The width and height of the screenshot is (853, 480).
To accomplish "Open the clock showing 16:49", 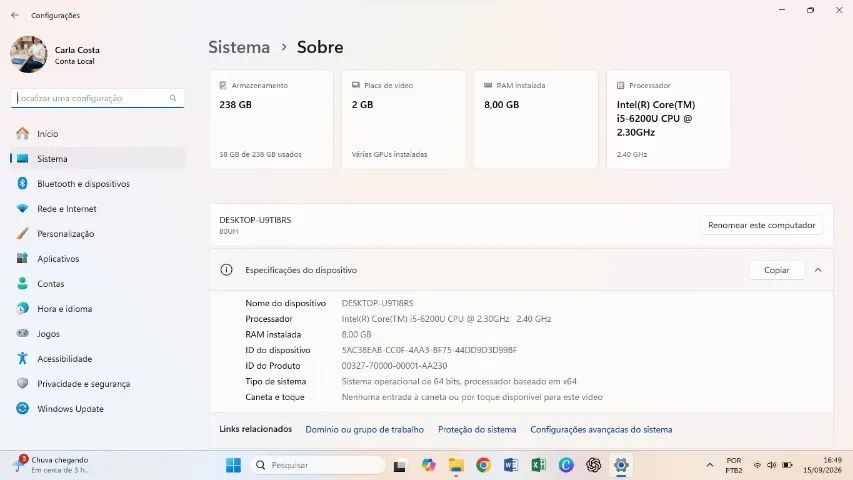I will (x=822, y=465).
